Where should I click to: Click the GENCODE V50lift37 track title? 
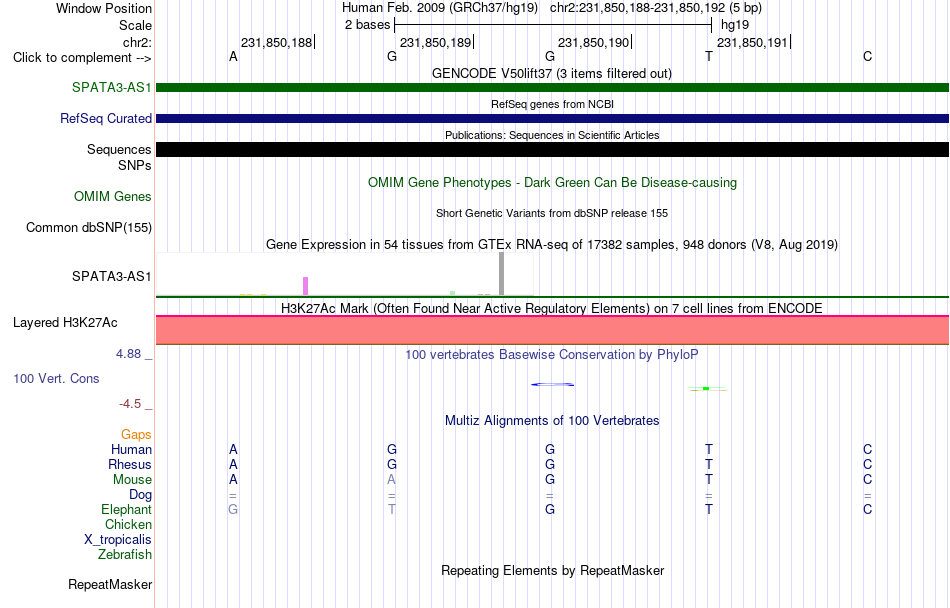[x=552, y=74]
